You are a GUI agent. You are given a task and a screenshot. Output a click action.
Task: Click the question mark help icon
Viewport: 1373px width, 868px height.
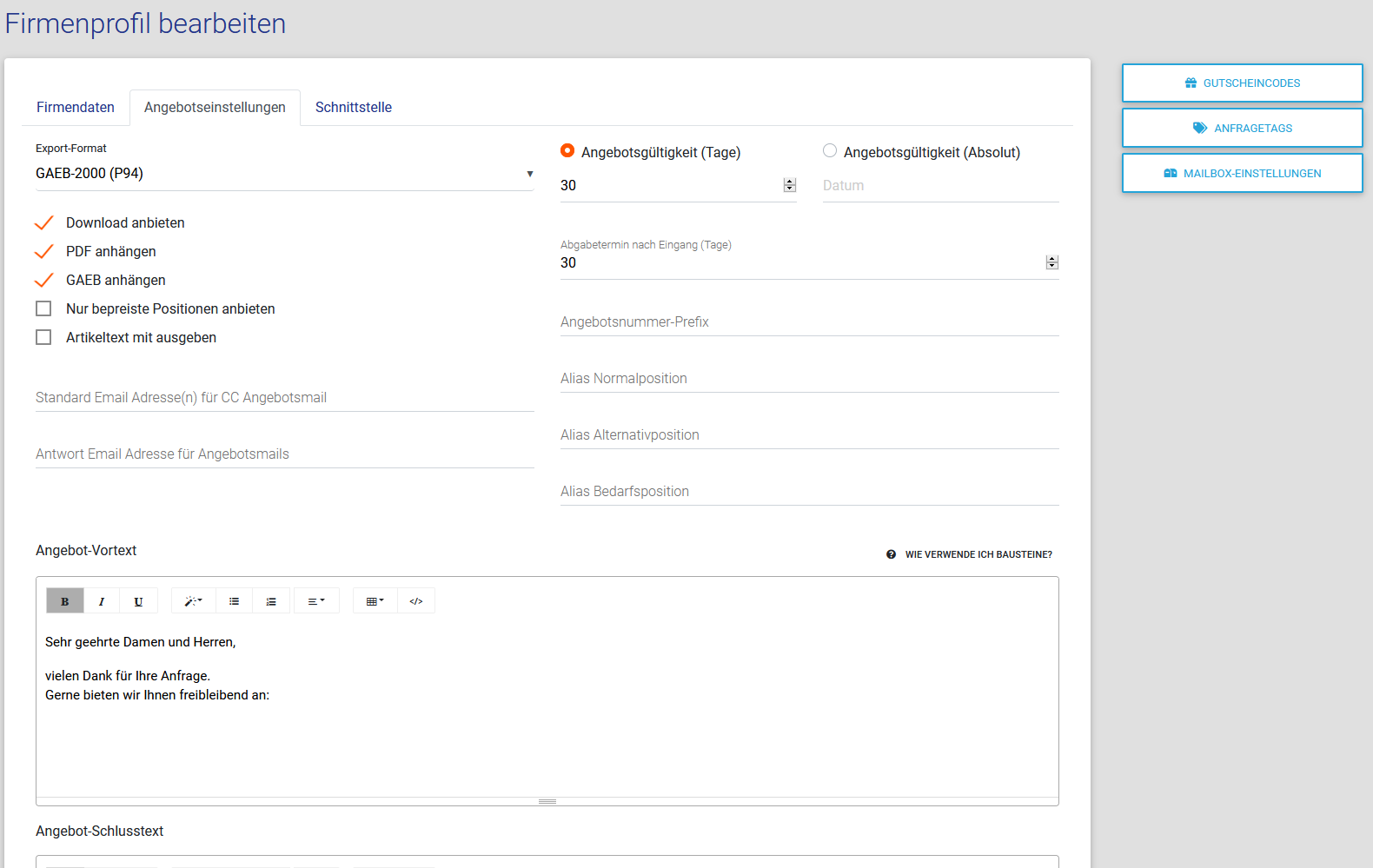(891, 554)
